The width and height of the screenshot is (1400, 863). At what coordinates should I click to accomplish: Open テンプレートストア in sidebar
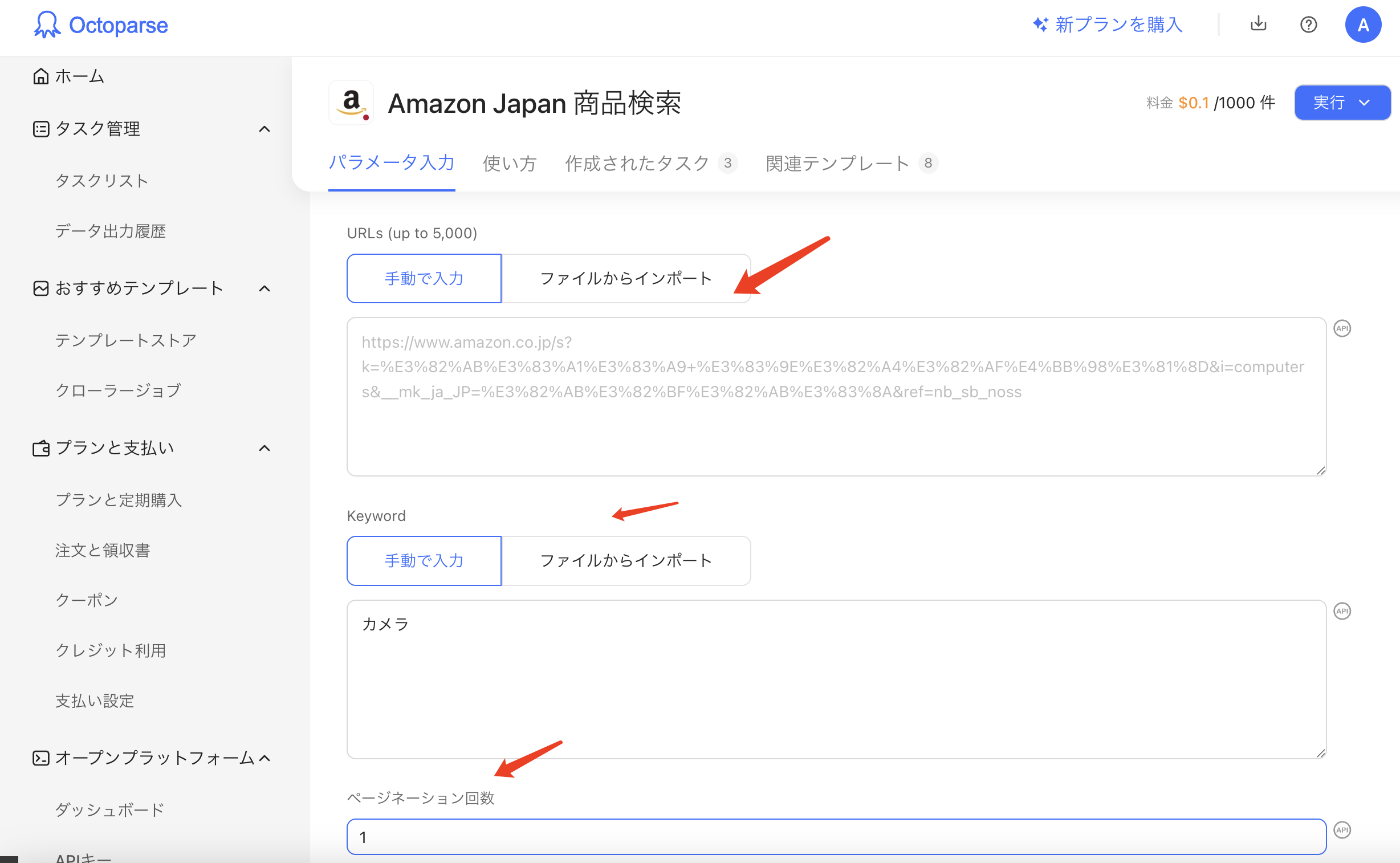pos(125,340)
